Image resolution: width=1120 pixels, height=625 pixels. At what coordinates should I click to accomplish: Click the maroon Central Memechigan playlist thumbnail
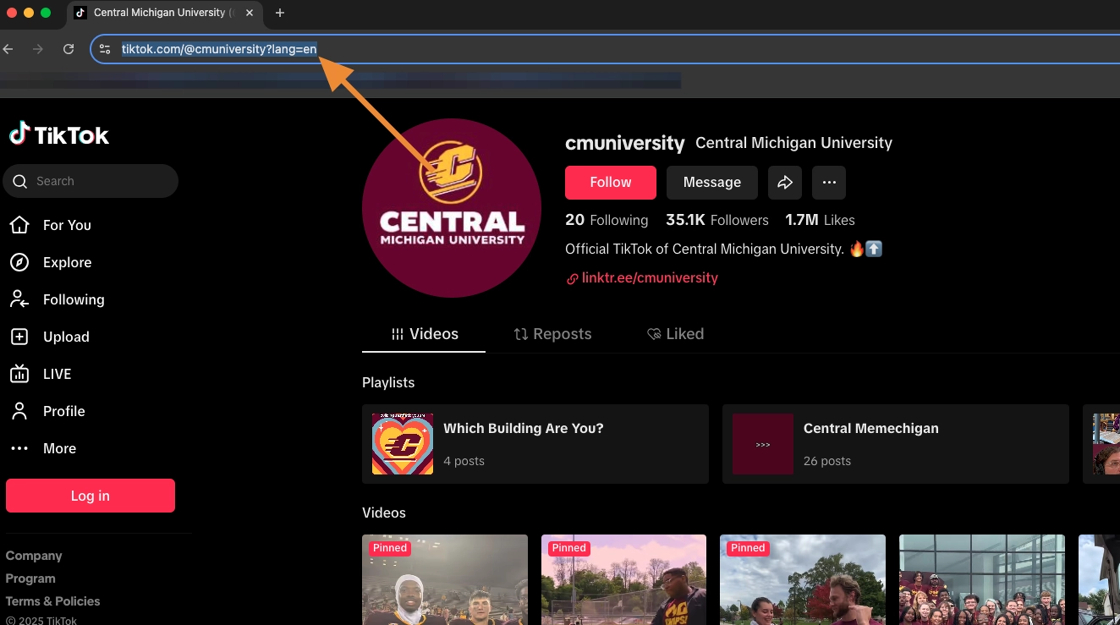pyautogui.click(x=762, y=444)
